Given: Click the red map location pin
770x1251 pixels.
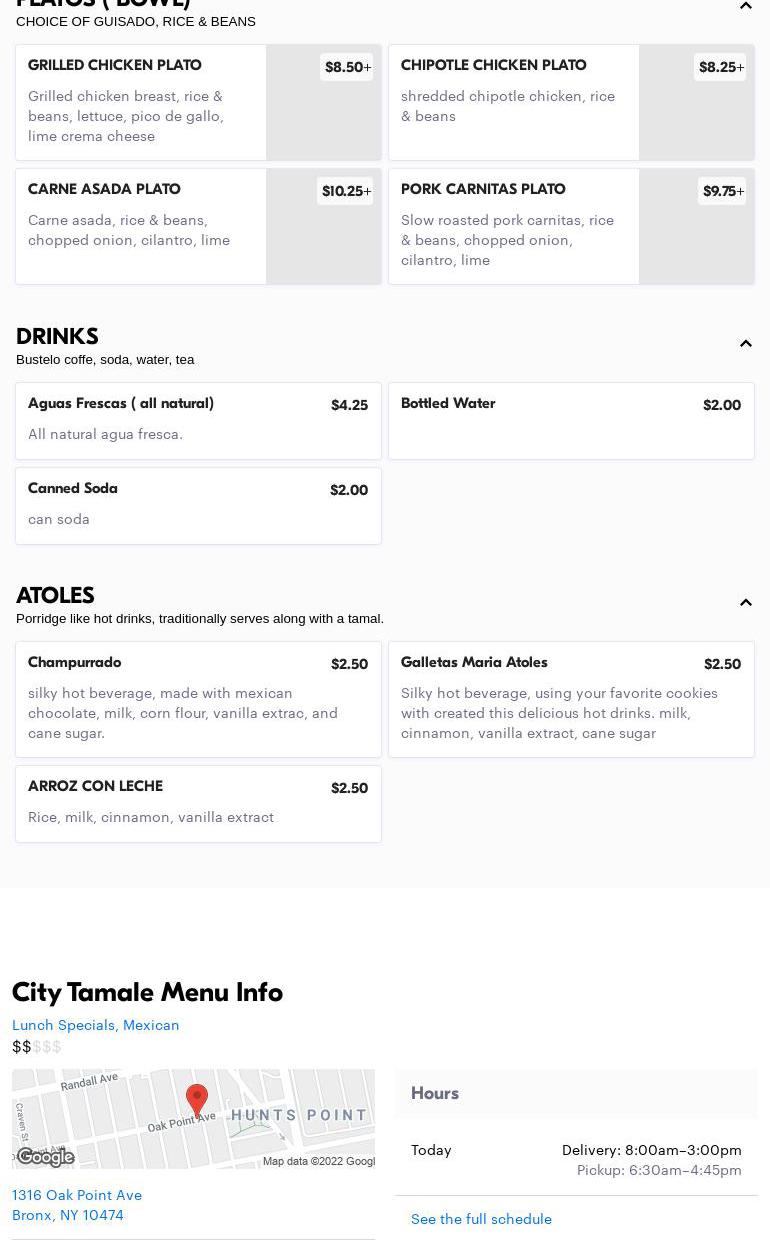Looking at the screenshot, I should 197,1100.
